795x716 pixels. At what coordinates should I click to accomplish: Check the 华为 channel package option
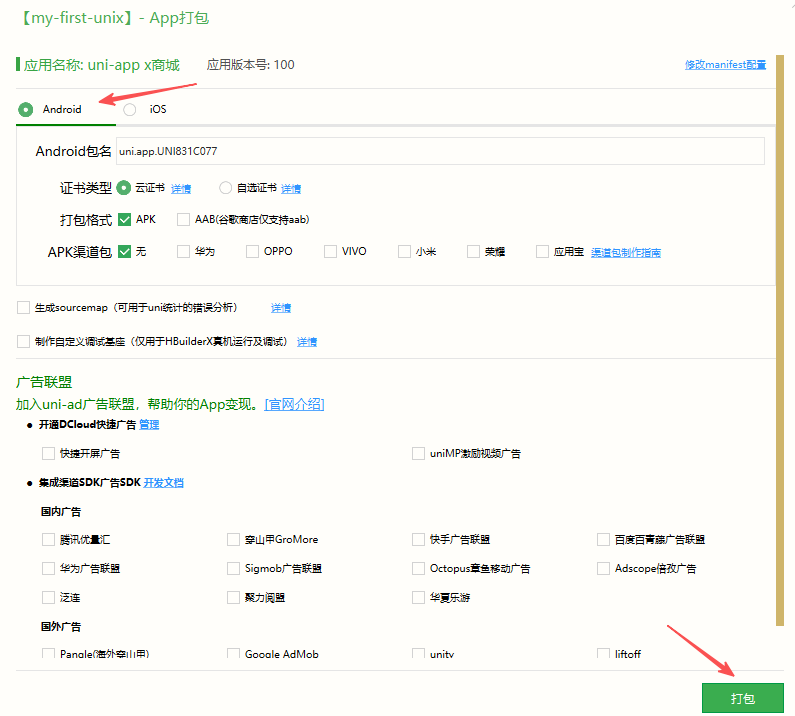tap(183, 252)
